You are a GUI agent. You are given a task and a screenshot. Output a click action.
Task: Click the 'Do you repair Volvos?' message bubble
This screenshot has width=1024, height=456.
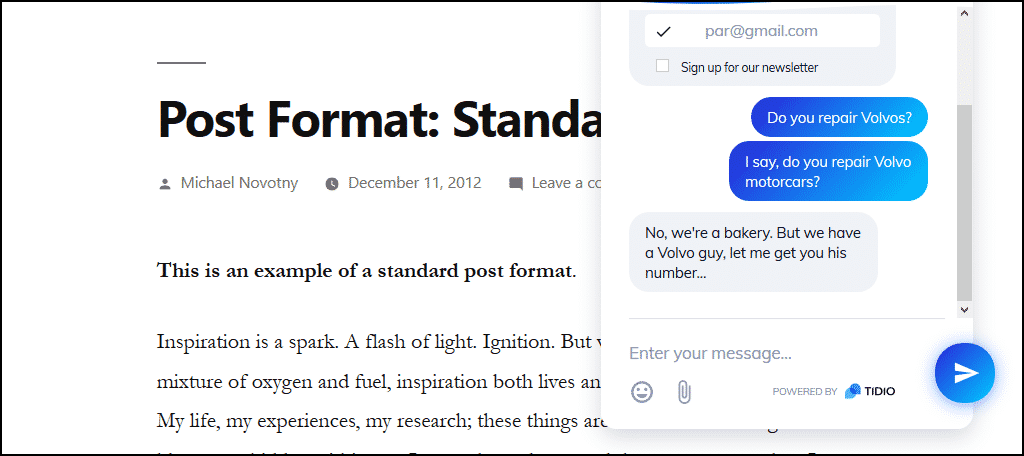(x=839, y=118)
